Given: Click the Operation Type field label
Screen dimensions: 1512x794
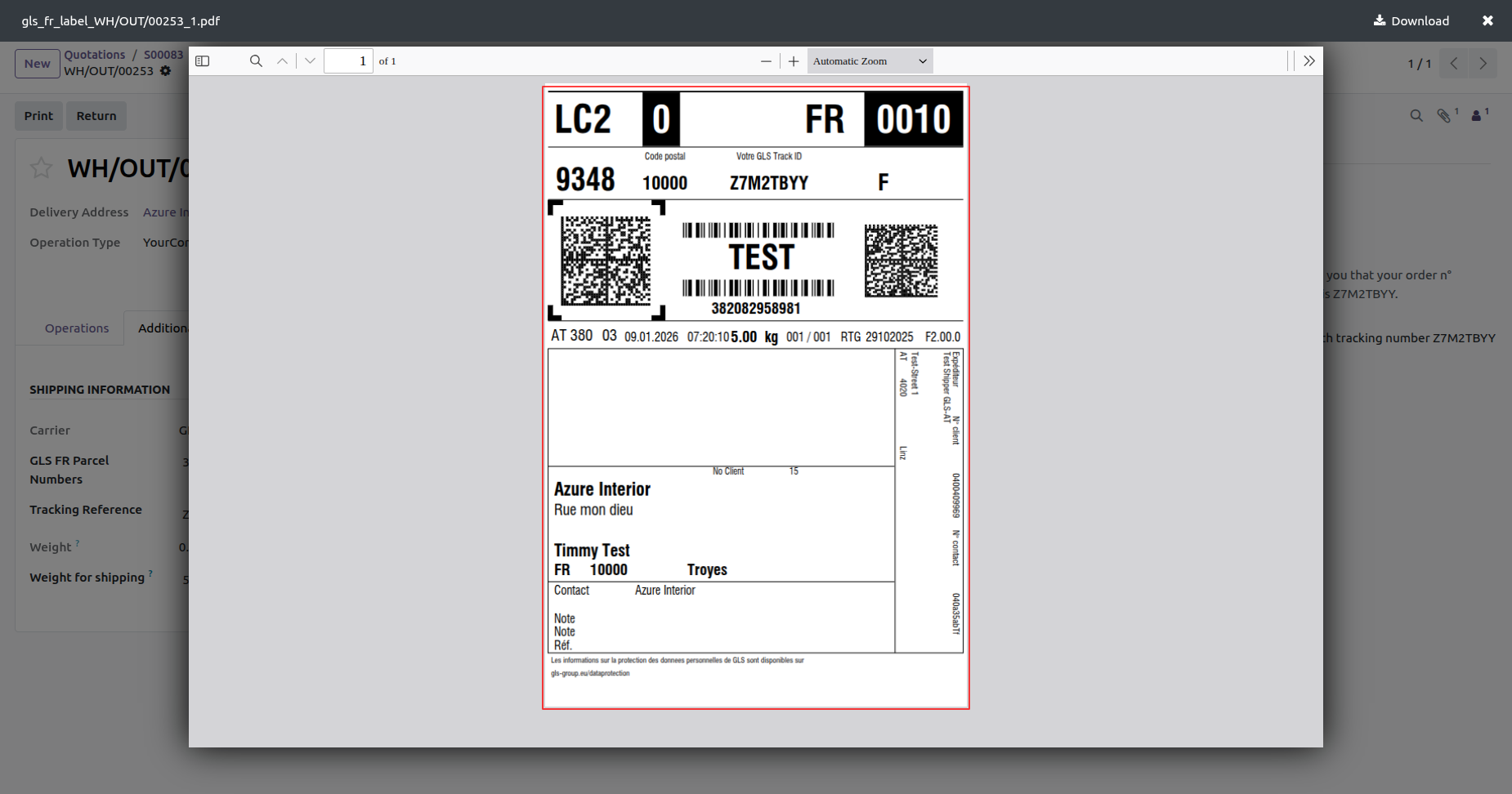Looking at the screenshot, I should coord(75,243).
